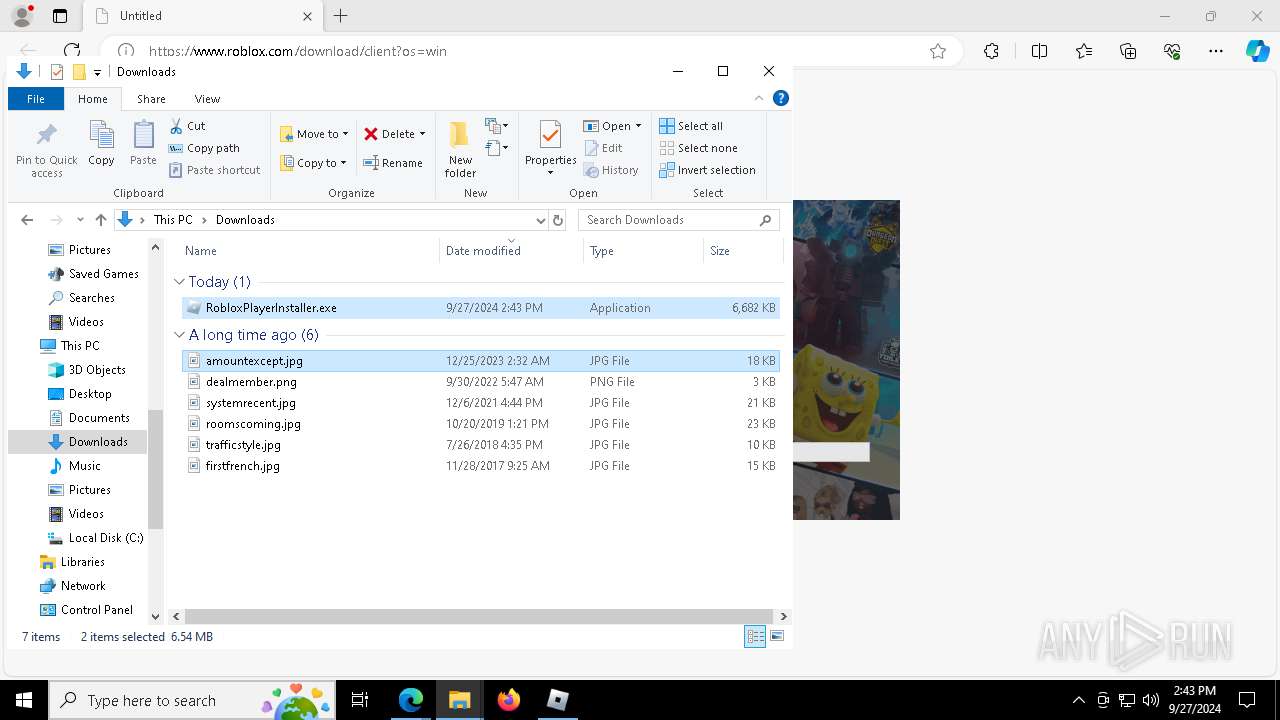This screenshot has height=720, width=1280.
Task: Open Edge Copilot icon
Action: tap(1257, 51)
